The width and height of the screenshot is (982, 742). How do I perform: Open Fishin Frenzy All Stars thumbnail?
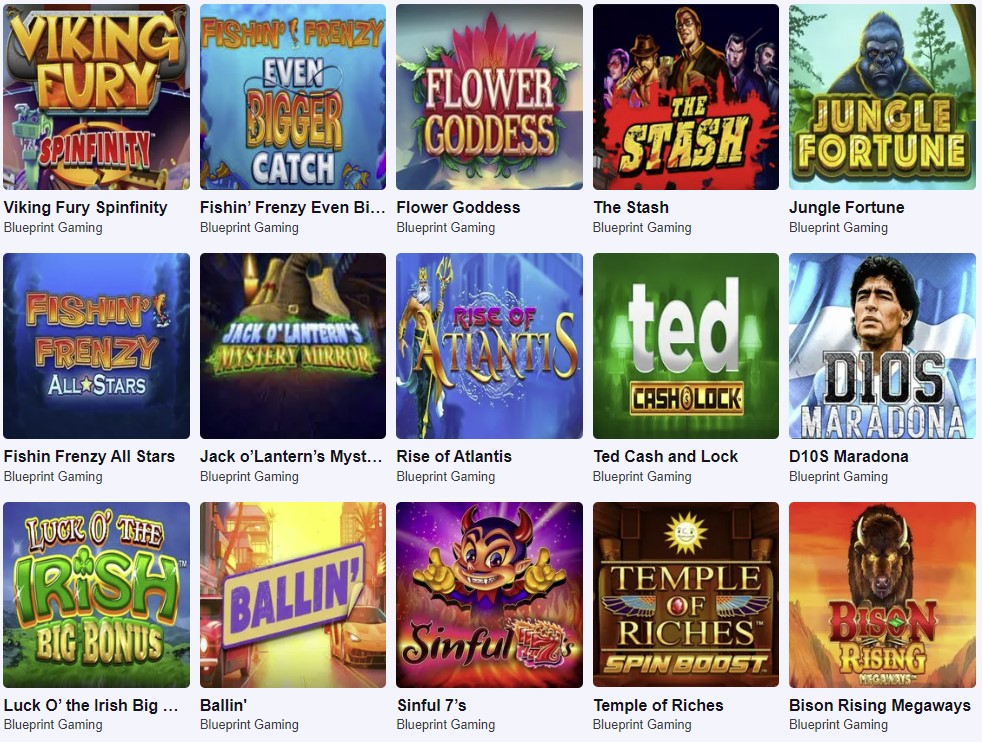(x=96, y=346)
